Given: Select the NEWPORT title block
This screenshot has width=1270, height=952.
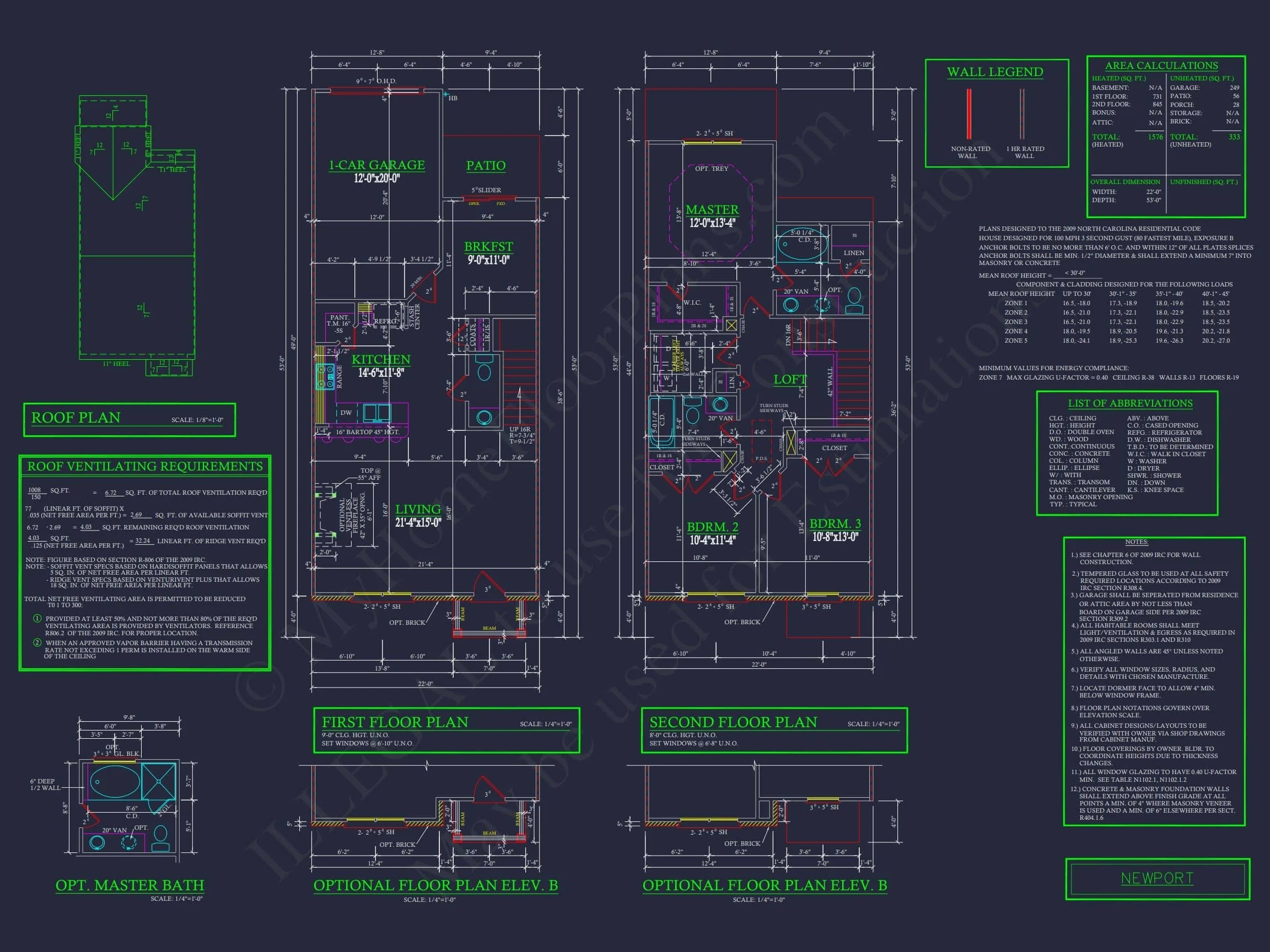Looking at the screenshot, I should tap(1157, 879).
